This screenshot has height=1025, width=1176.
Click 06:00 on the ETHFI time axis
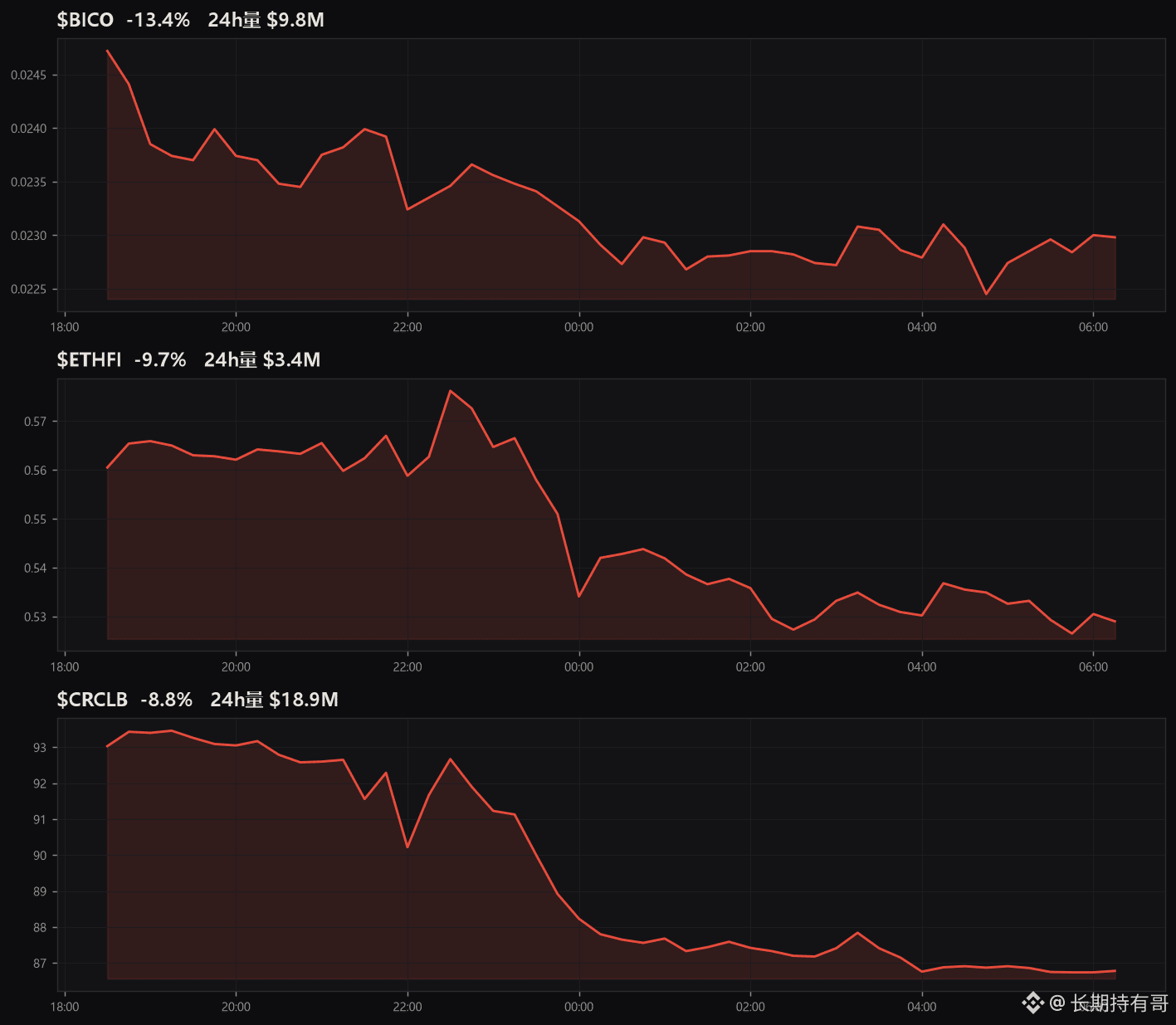1093,667
